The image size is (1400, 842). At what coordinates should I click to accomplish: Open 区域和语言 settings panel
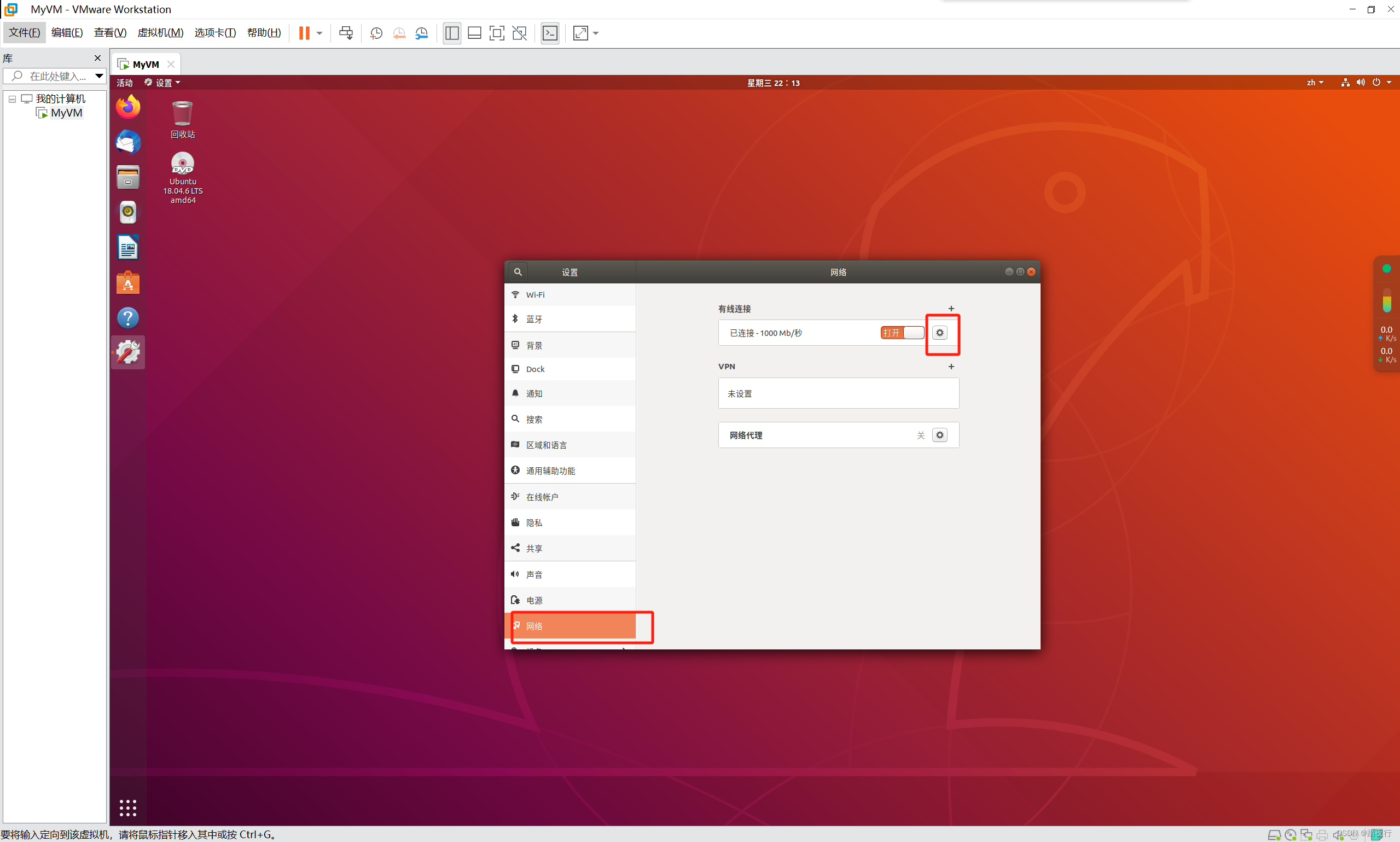(x=570, y=445)
